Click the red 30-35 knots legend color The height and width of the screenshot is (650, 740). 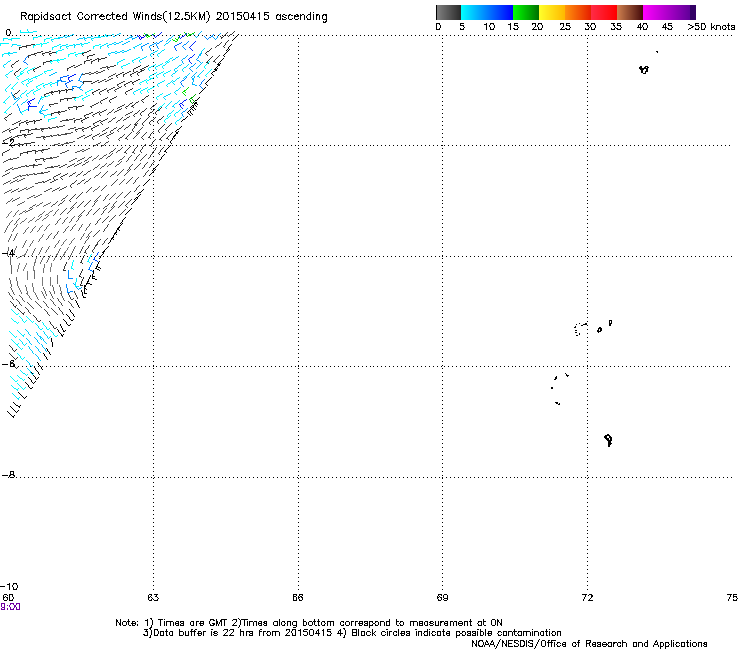click(x=604, y=12)
